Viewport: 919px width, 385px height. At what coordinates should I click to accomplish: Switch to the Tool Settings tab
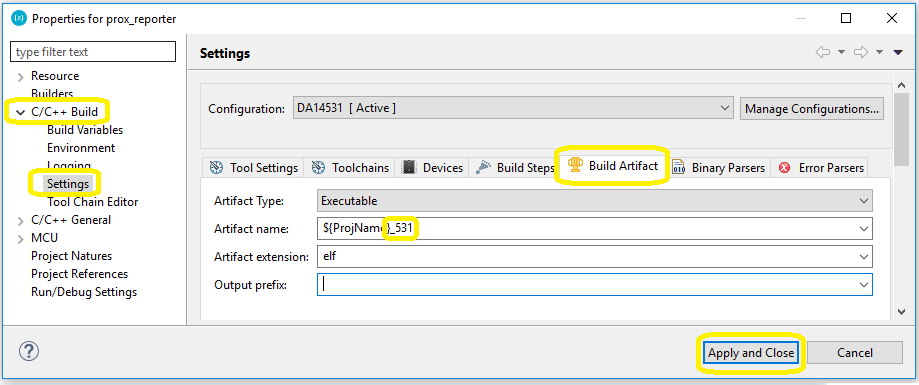point(254,168)
